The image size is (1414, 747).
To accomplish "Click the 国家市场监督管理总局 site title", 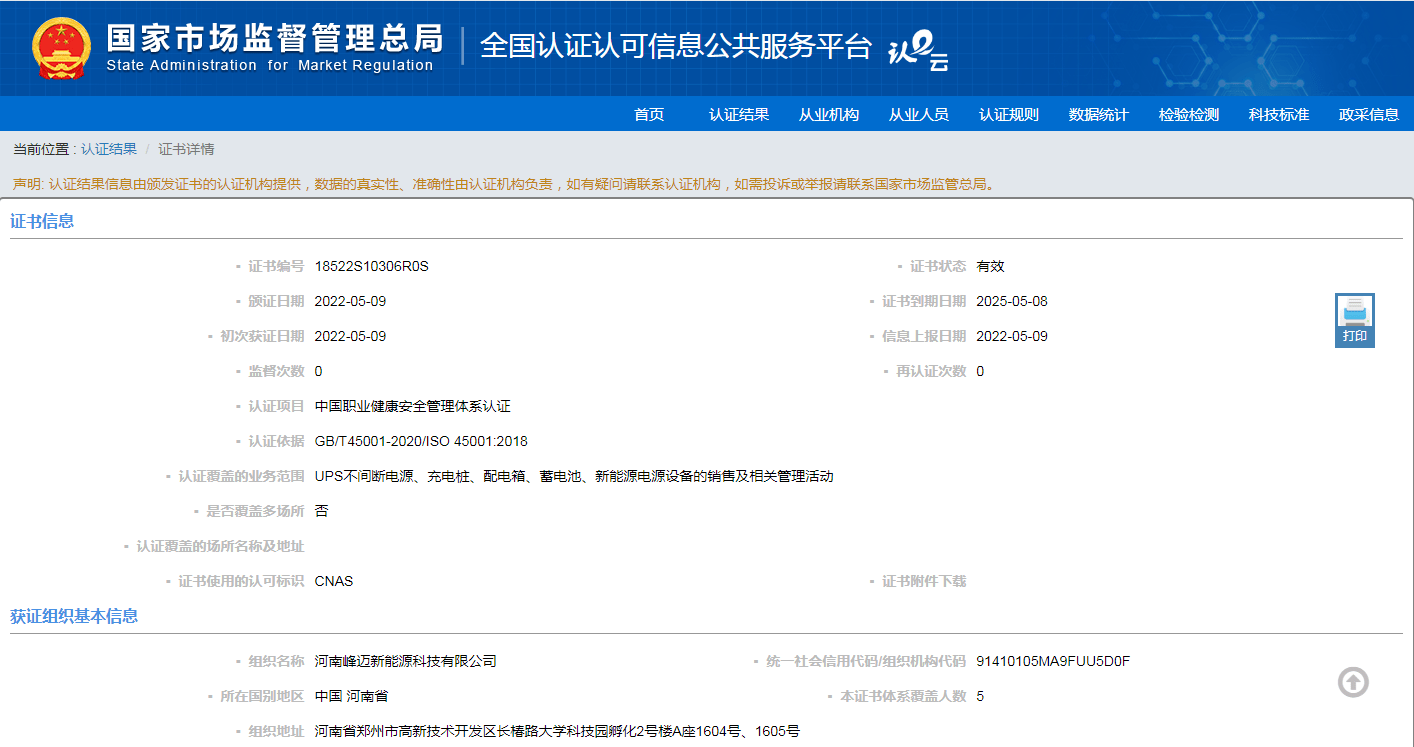I will 275,38.
